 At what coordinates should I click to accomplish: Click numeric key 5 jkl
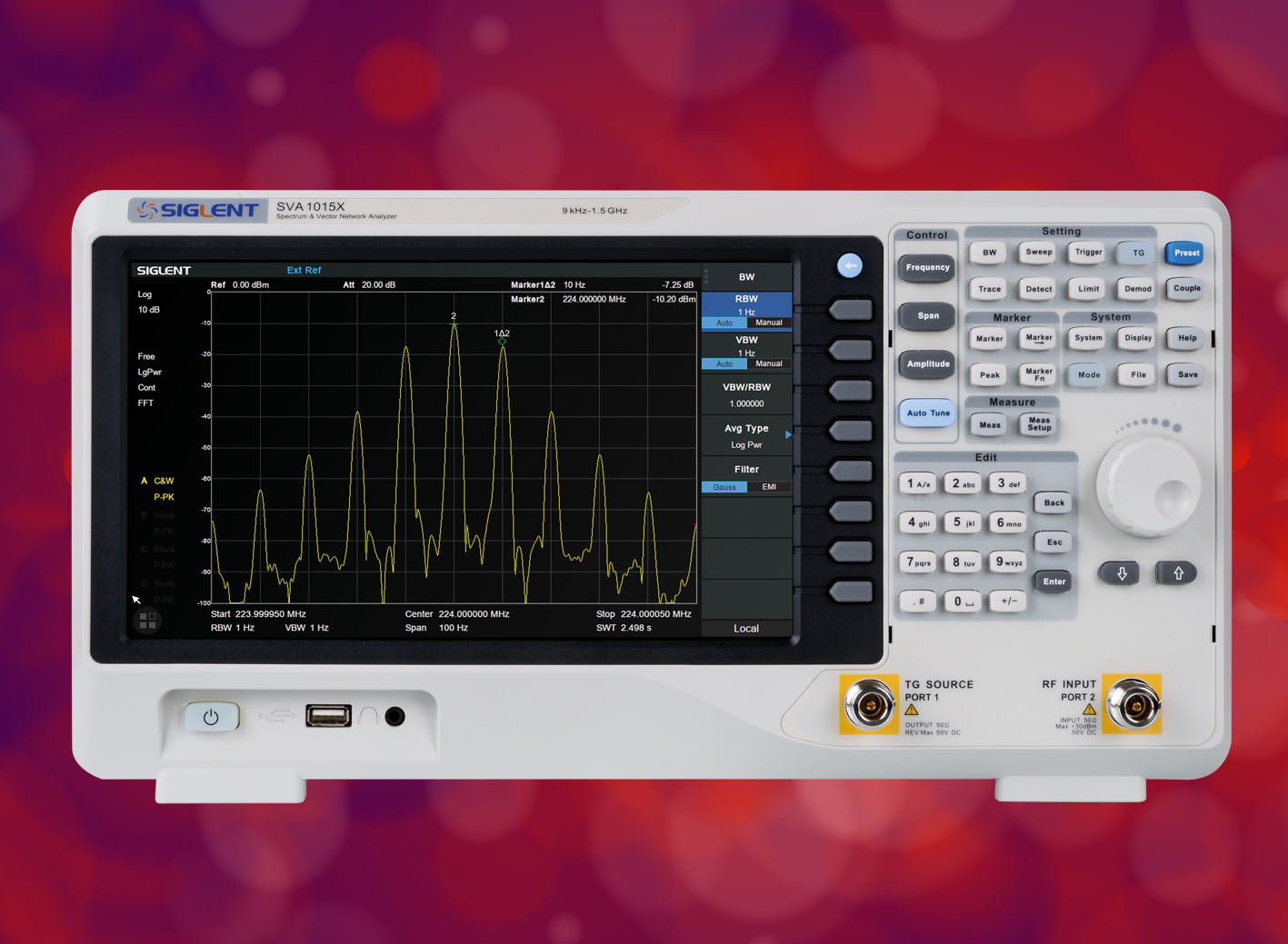click(963, 522)
